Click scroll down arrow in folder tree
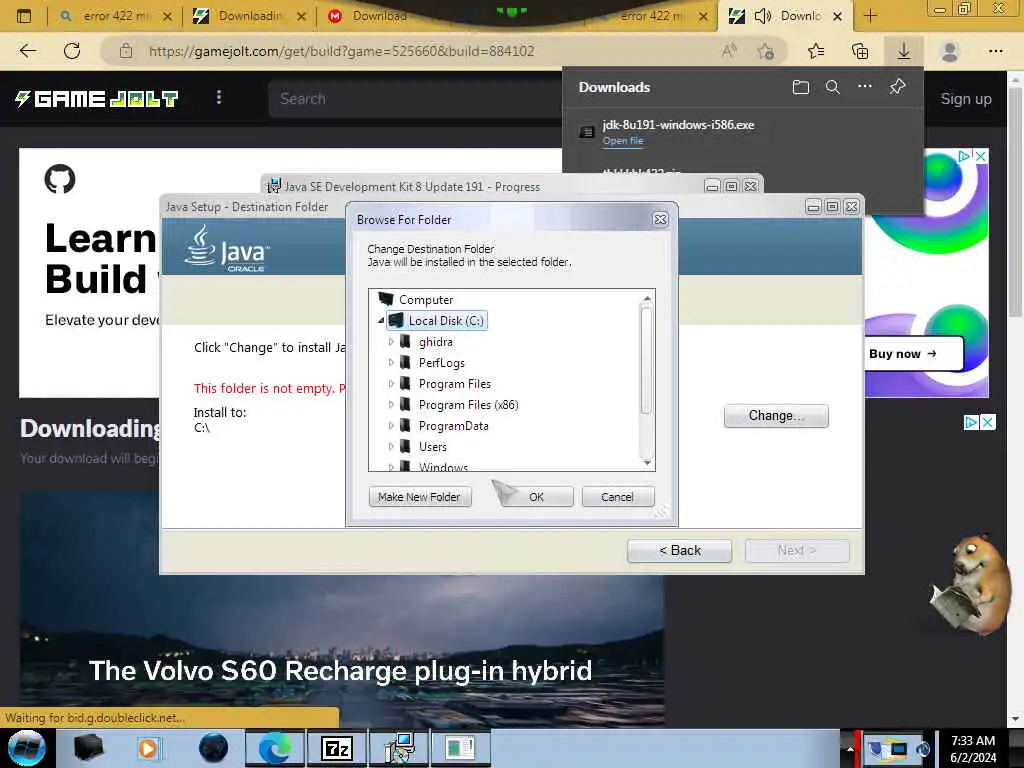Viewport: 1024px width, 768px height. tap(647, 462)
